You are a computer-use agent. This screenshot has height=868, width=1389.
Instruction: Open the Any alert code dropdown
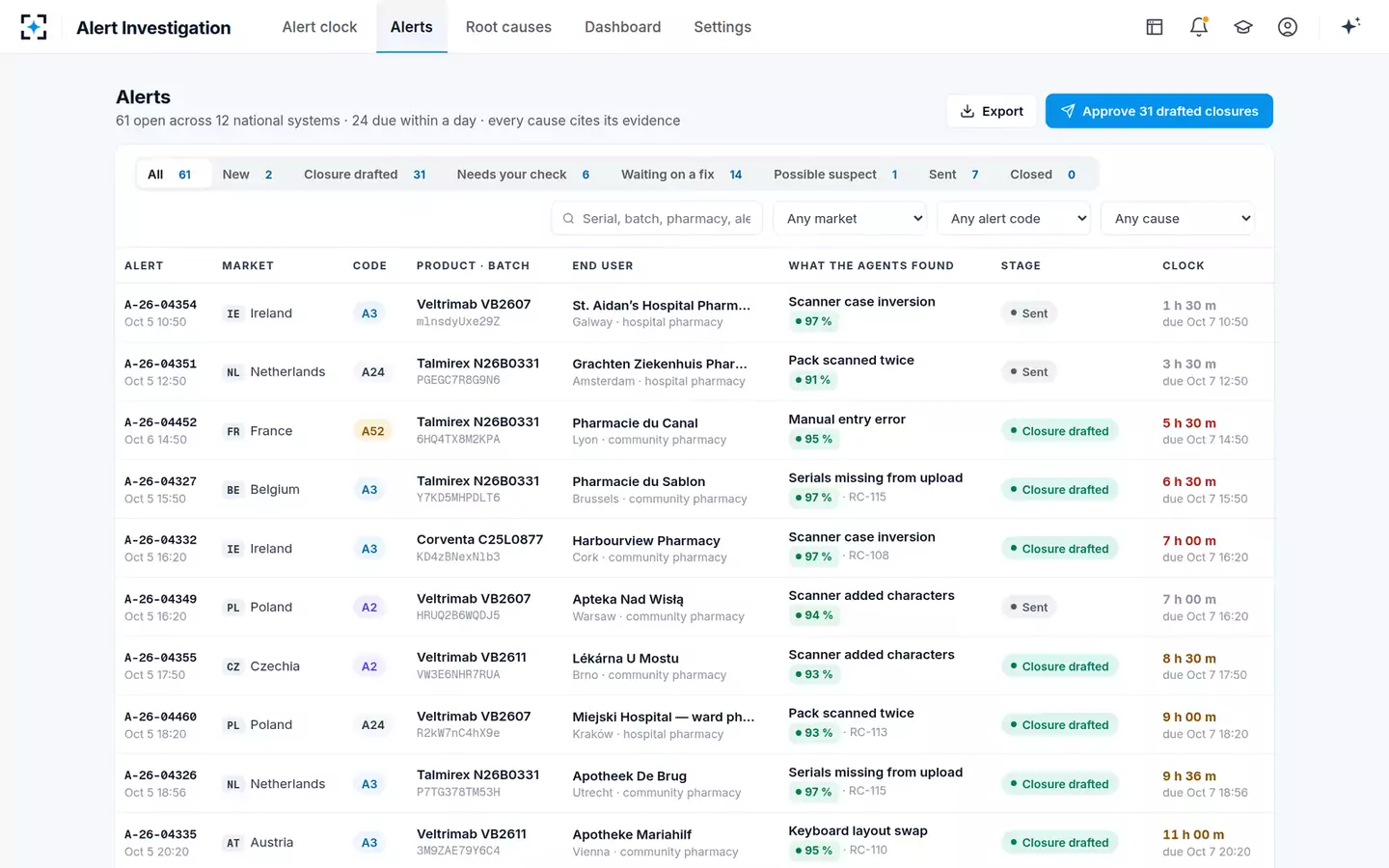click(x=1014, y=219)
